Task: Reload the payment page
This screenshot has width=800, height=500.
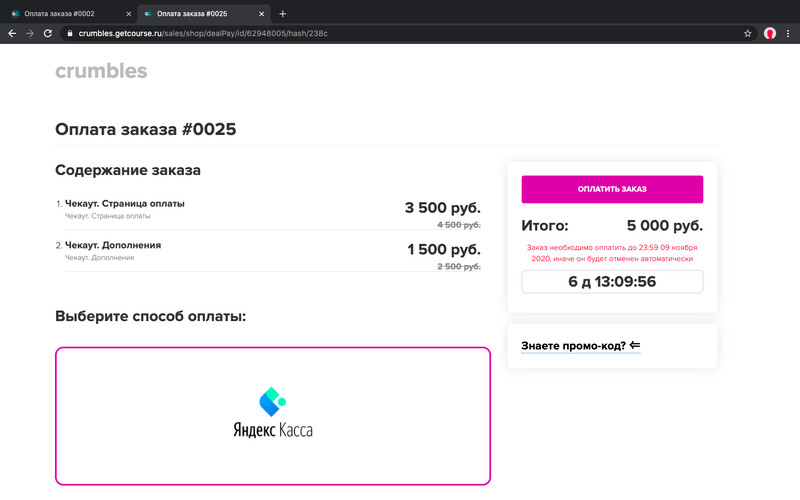Action: 48,33
